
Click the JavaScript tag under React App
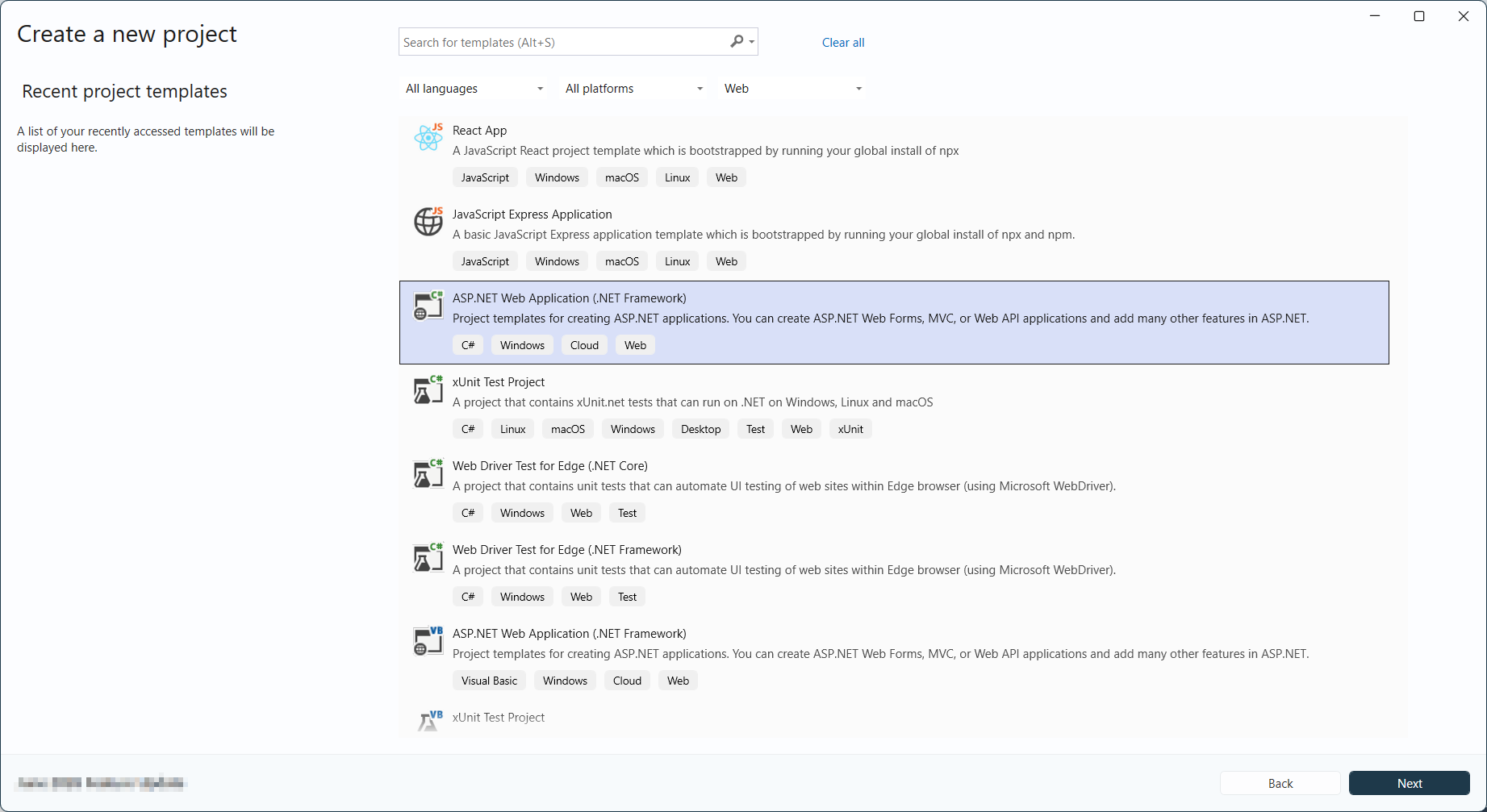pos(485,177)
